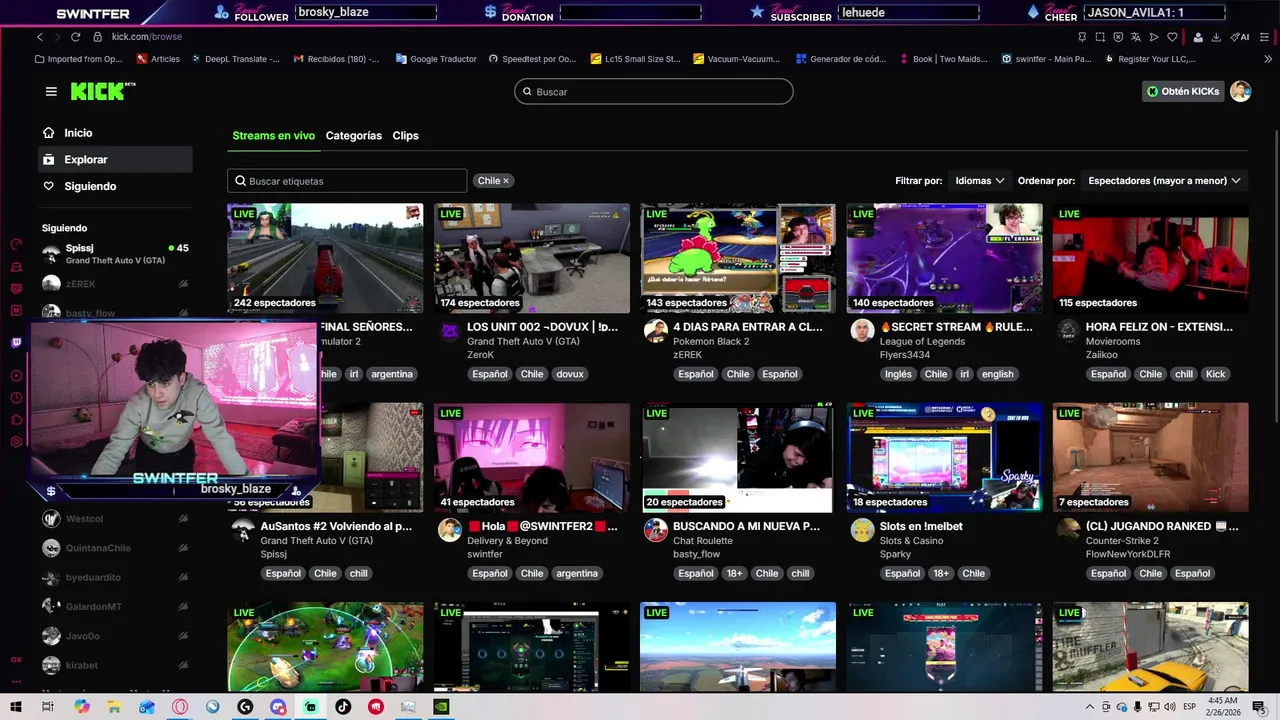Click the Sparky channel avatar
1280x720 pixels.
(862, 530)
